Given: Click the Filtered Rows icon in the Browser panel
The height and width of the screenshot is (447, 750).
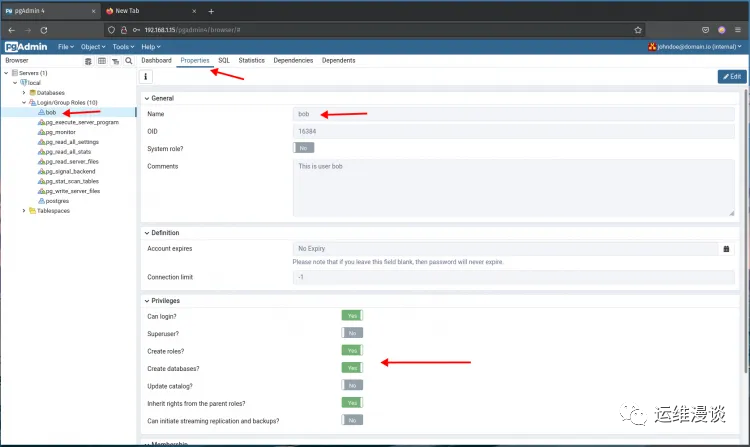Looking at the screenshot, I should click(115, 61).
